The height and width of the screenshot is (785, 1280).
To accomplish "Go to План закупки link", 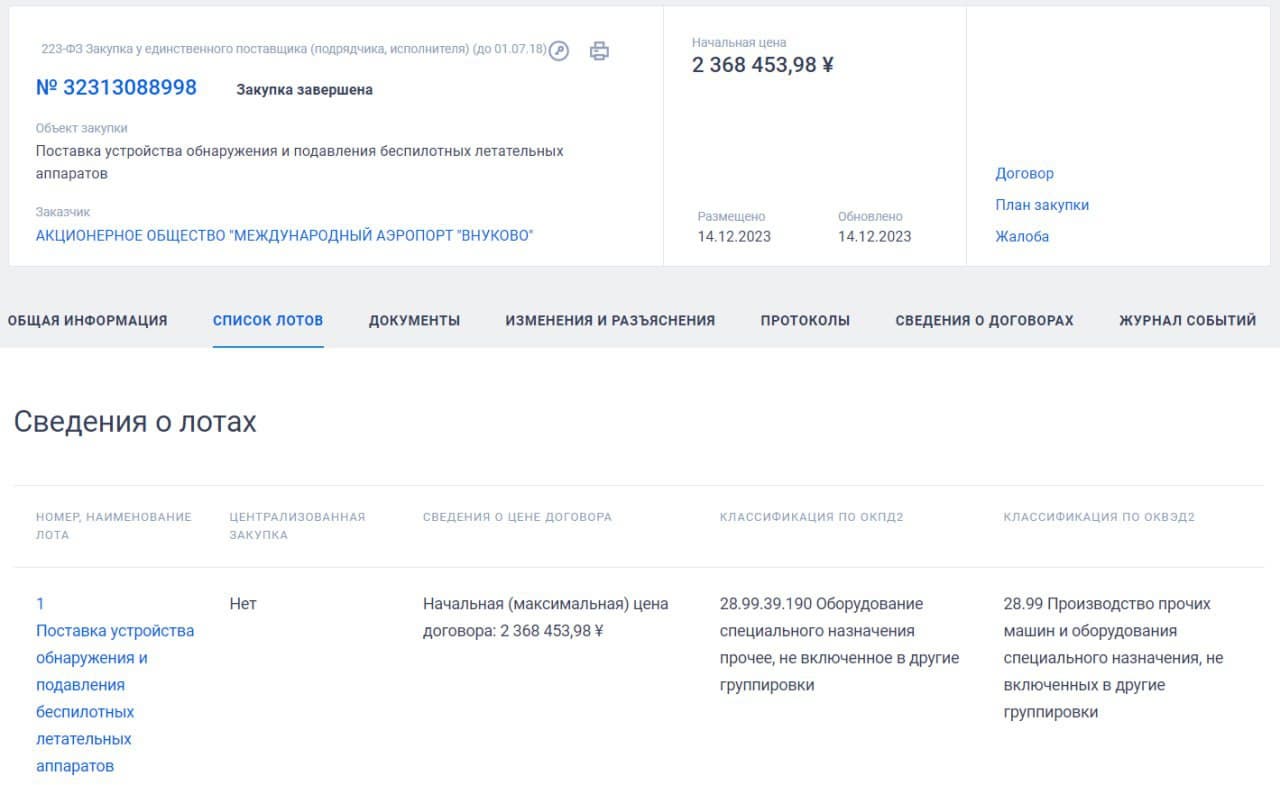I will (1041, 205).
